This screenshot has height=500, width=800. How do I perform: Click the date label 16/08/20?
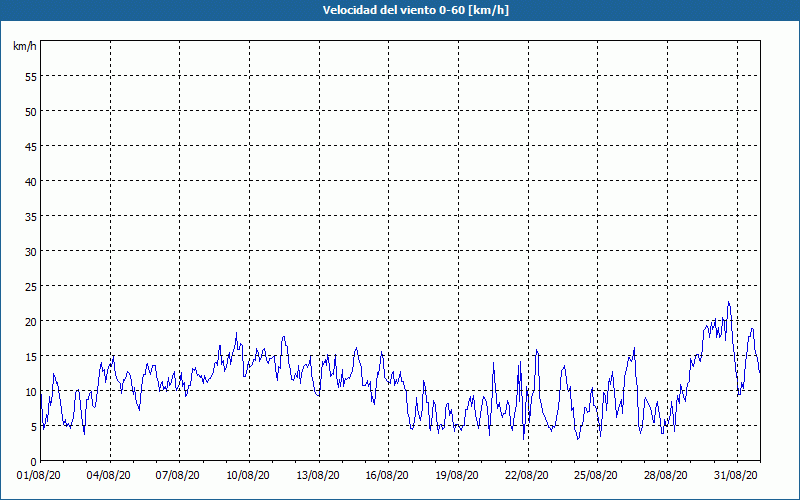387,476
